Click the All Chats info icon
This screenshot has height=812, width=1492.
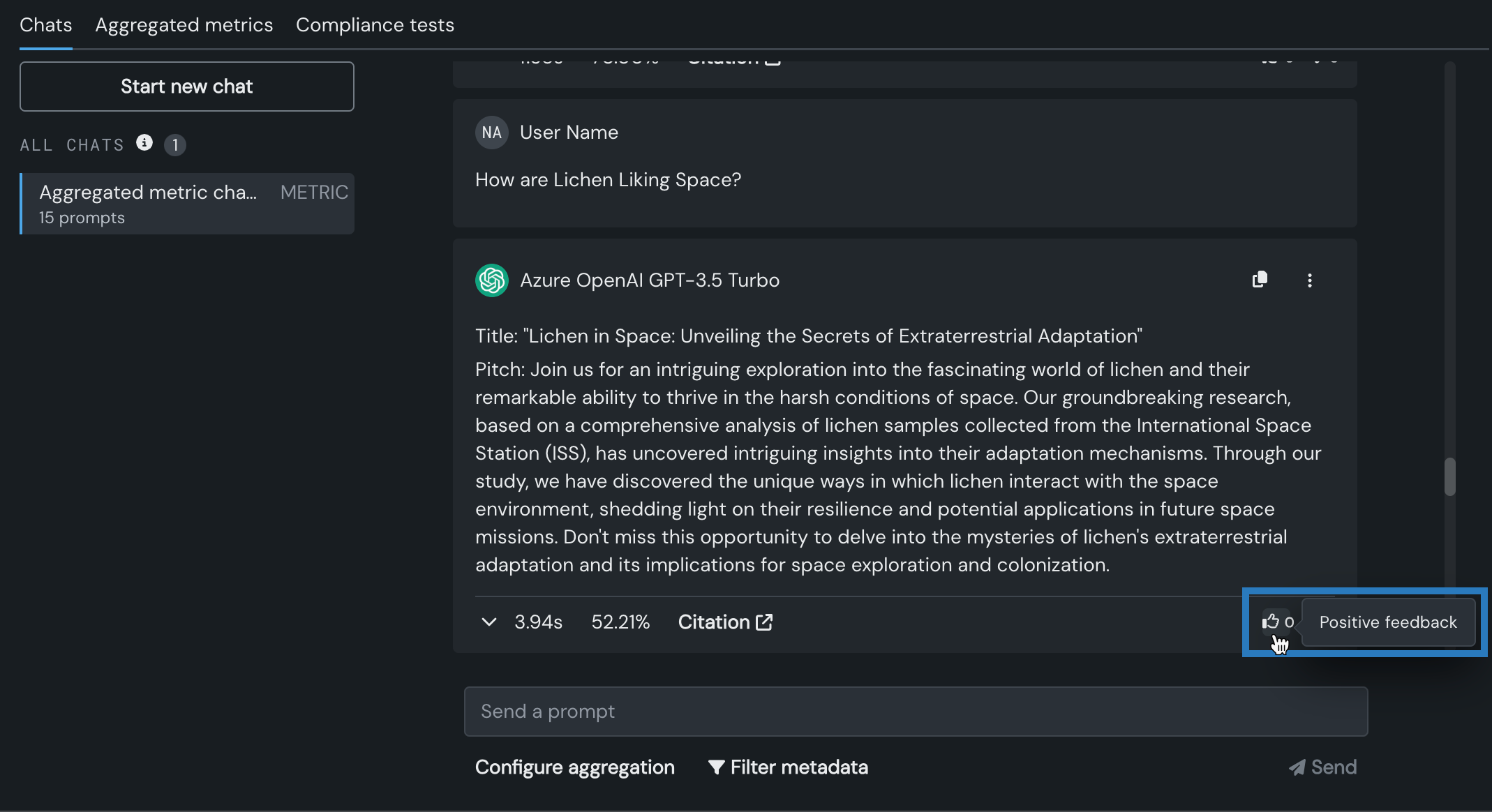pyautogui.click(x=144, y=143)
